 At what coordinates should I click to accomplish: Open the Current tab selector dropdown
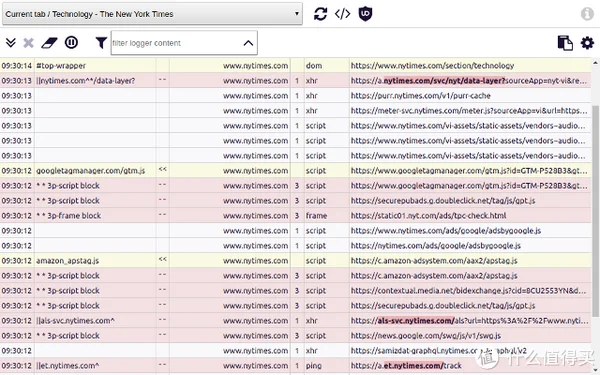[152, 14]
